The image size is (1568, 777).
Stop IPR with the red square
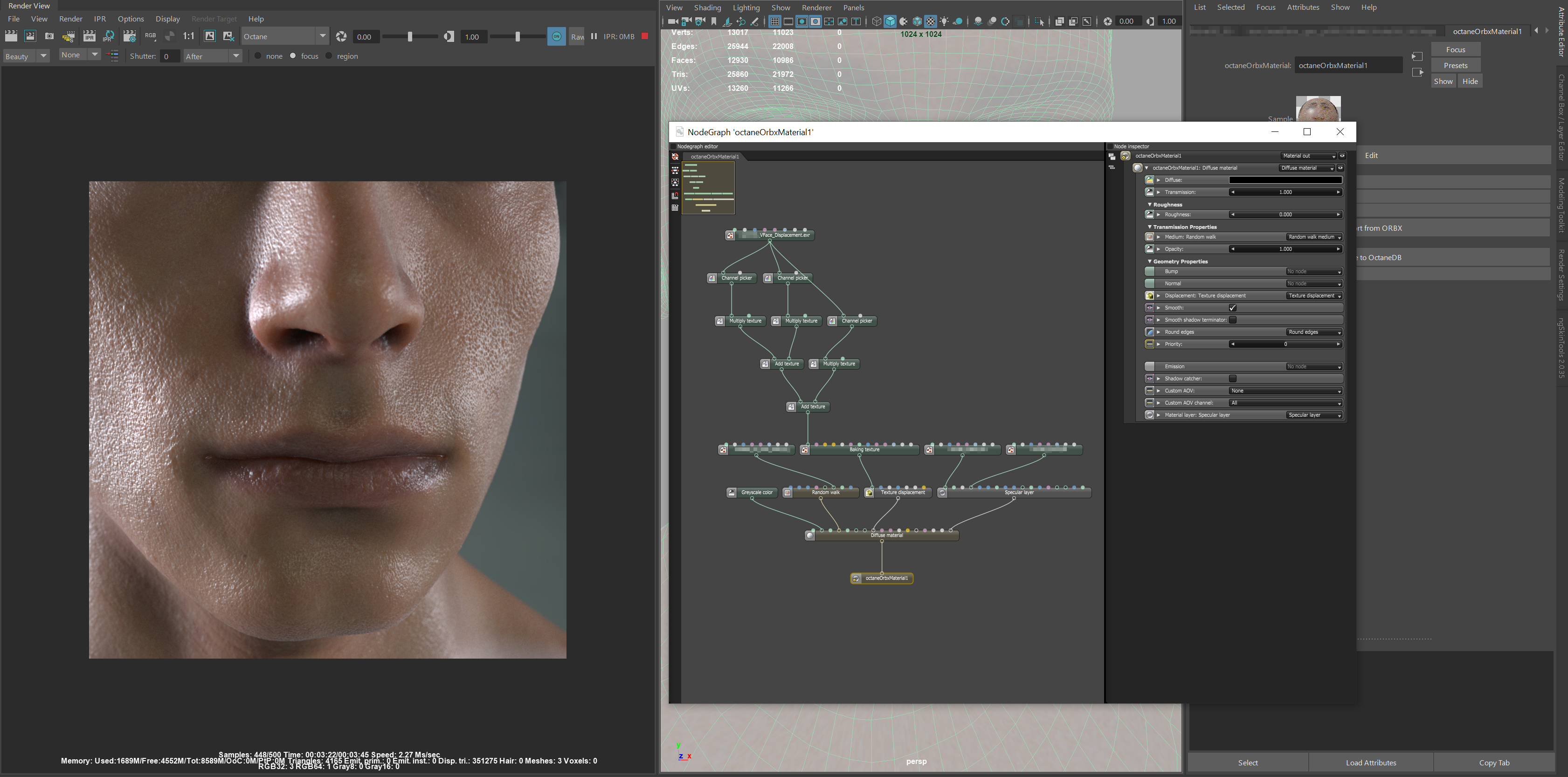[645, 36]
